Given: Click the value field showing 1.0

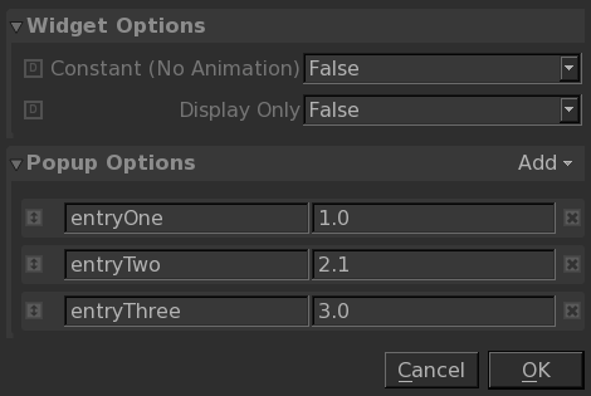Looking at the screenshot, I should pos(433,218).
